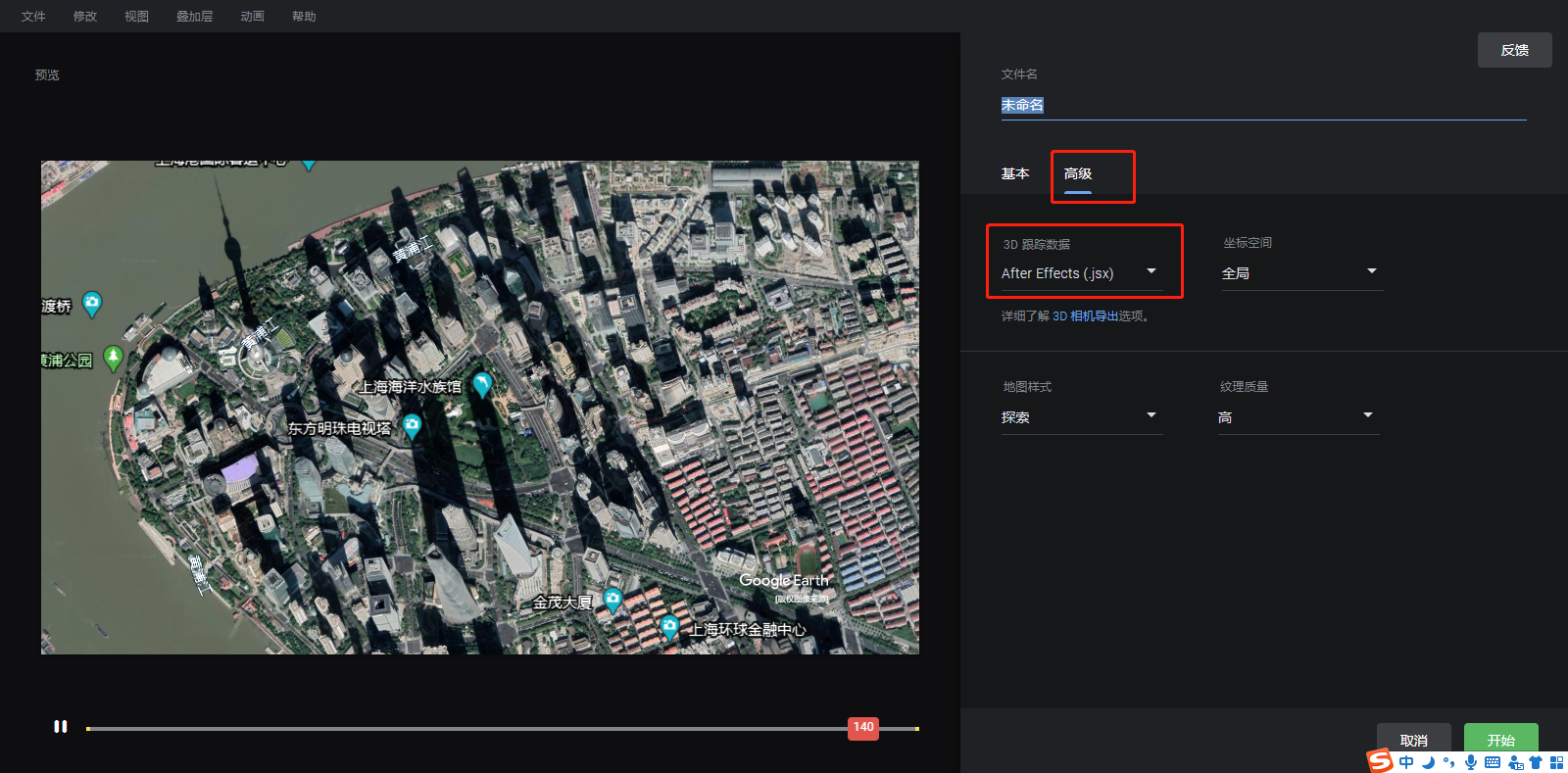This screenshot has width=1568, height=773.
Task: Expand the After Effects (.jsx) dropdown
Action: click(1081, 273)
